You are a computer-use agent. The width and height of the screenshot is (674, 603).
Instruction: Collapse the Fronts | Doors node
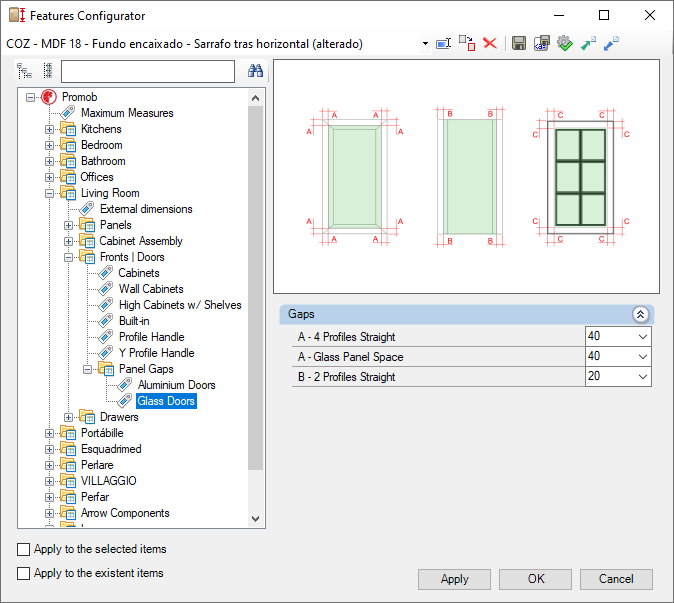(68, 257)
